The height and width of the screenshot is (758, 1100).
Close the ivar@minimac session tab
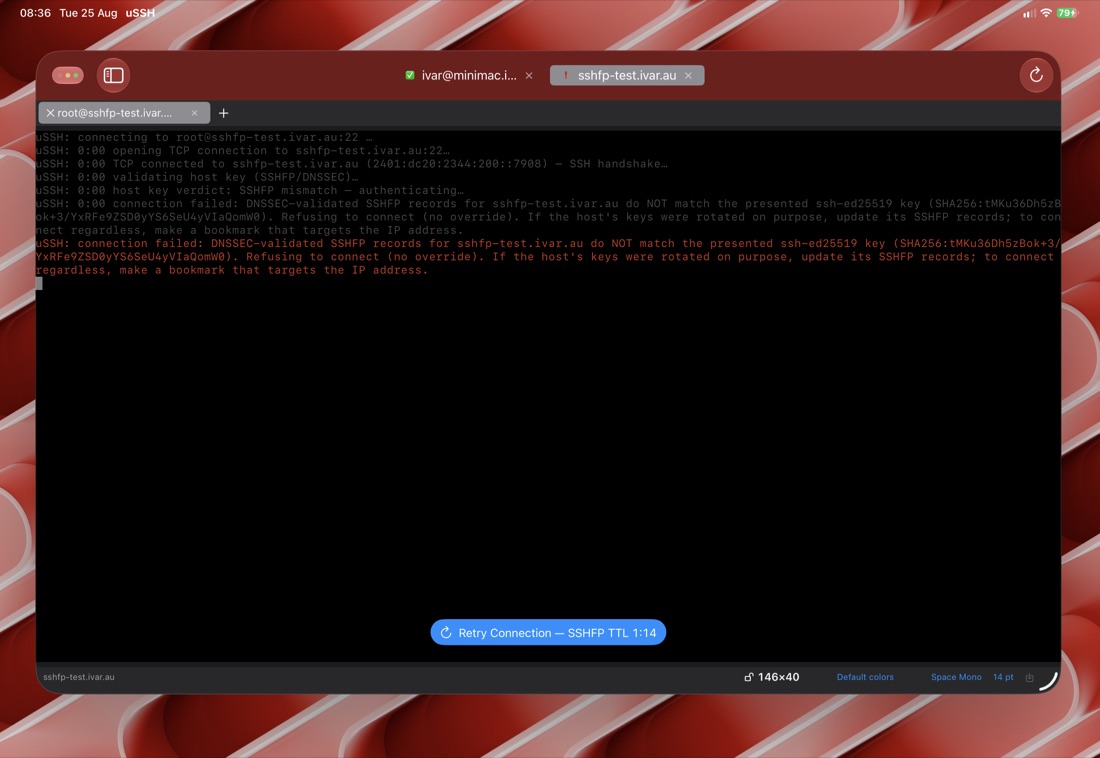tap(529, 76)
